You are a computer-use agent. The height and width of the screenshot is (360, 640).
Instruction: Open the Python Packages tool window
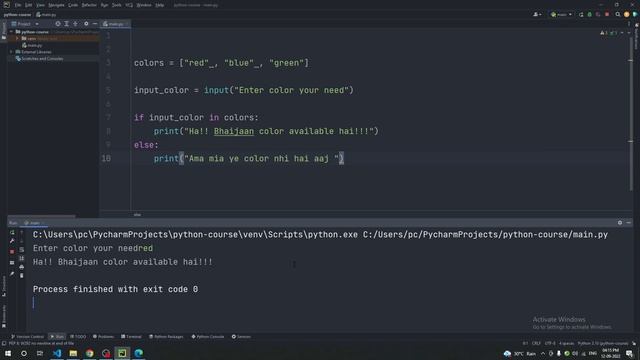pos(166,337)
